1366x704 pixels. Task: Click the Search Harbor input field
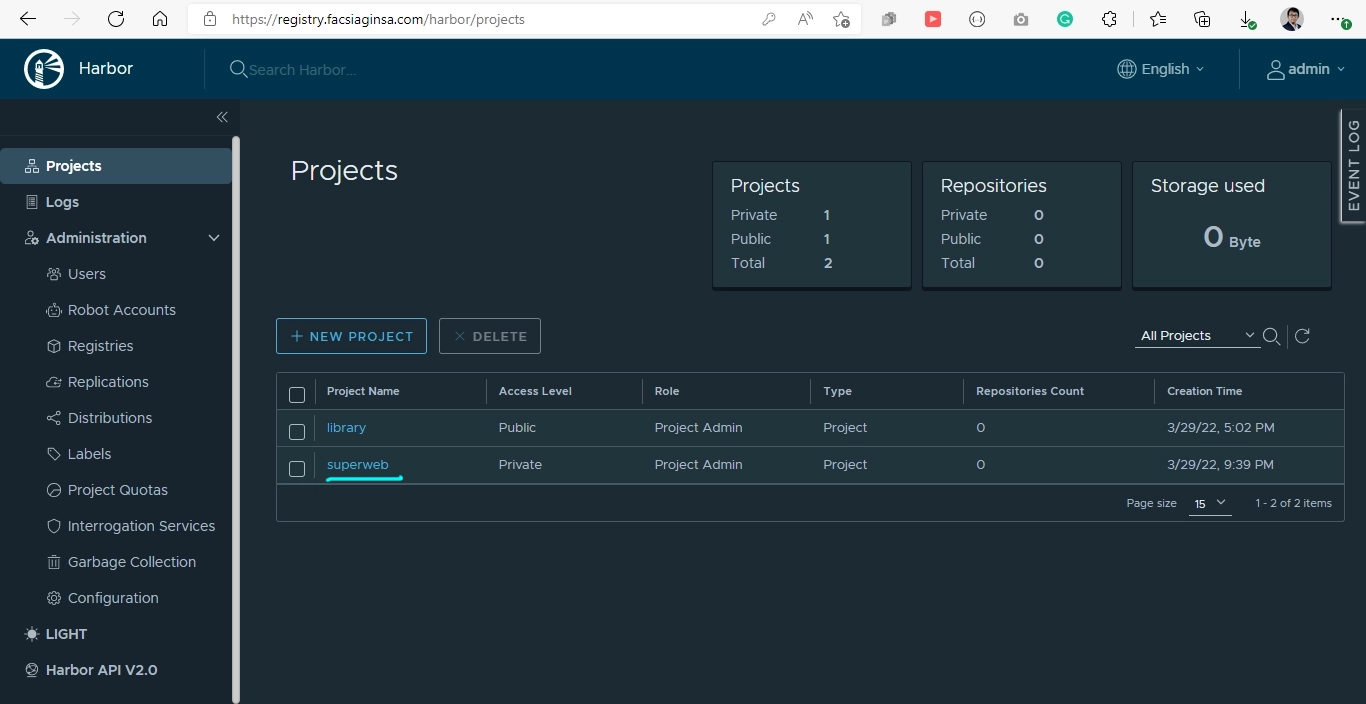pyautogui.click(x=302, y=69)
